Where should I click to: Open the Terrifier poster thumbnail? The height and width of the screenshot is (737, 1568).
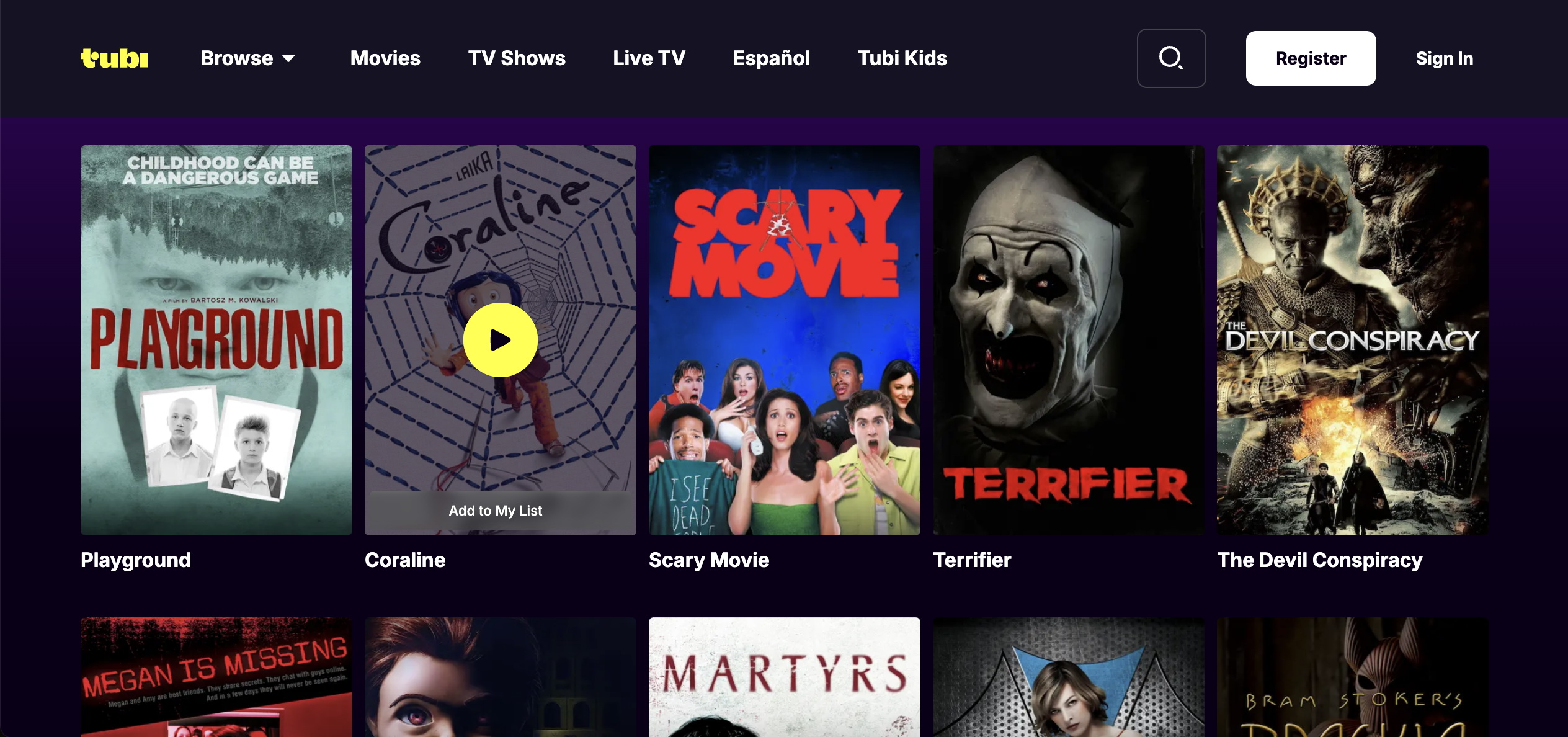point(1069,340)
